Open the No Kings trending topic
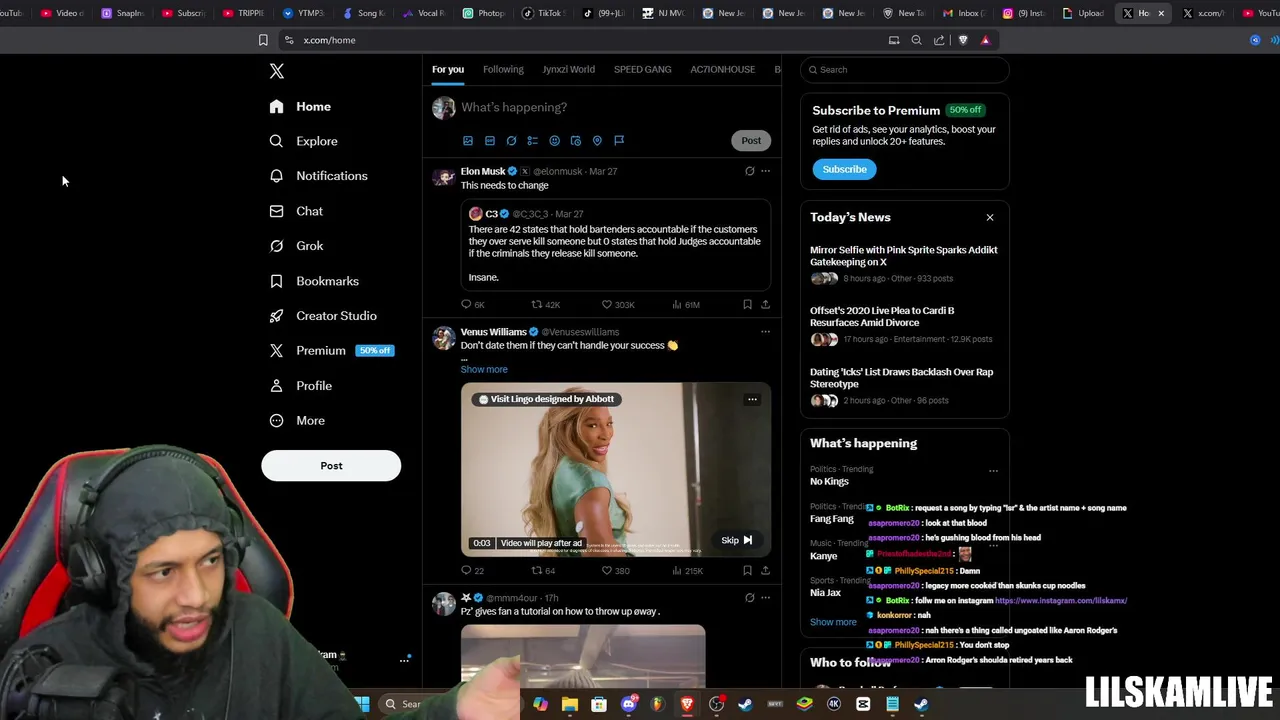The width and height of the screenshot is (1280, 720). pyautogui.click(x=829, y=482)
